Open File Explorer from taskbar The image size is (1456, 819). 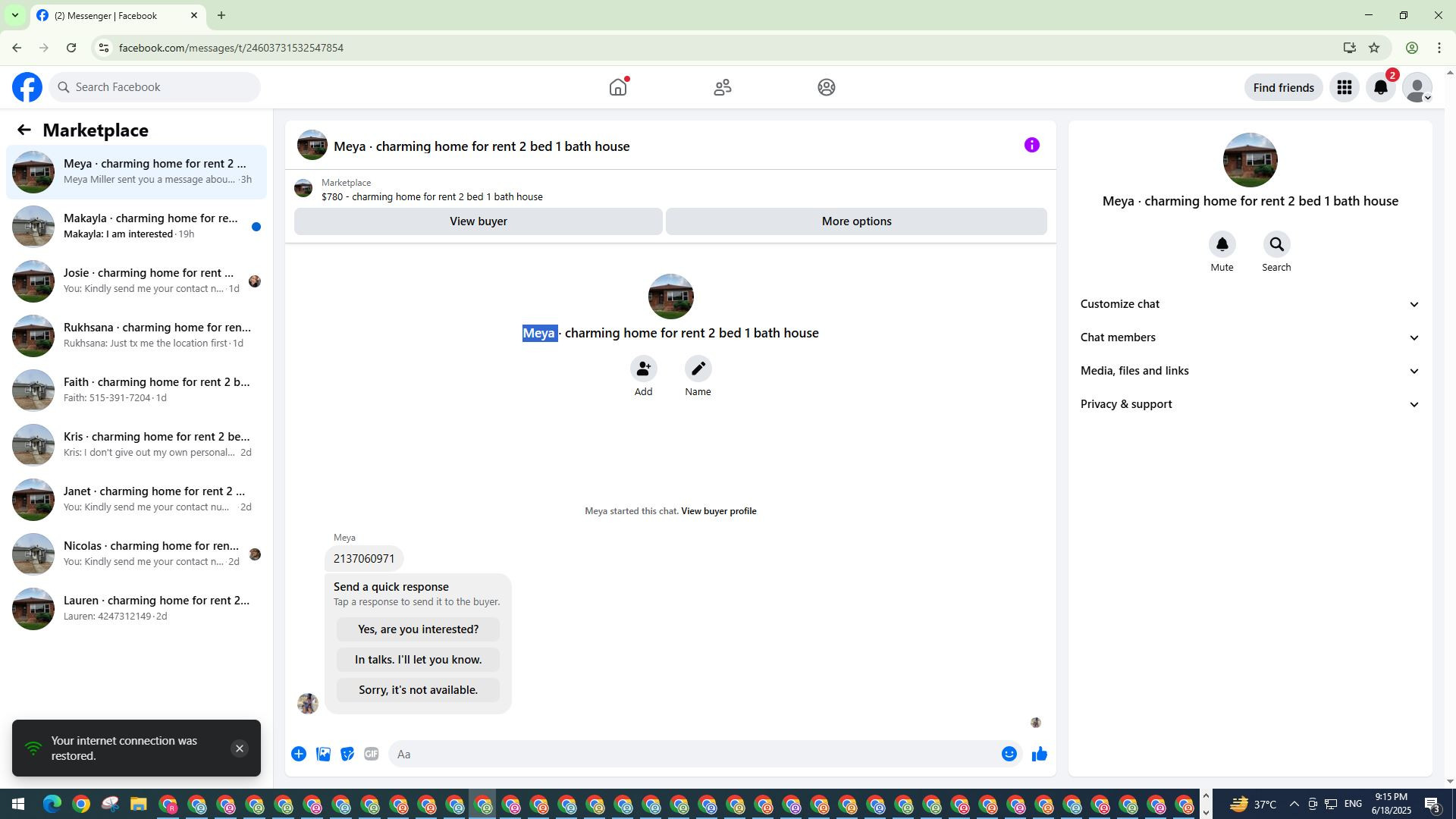(x=138, y=805)
